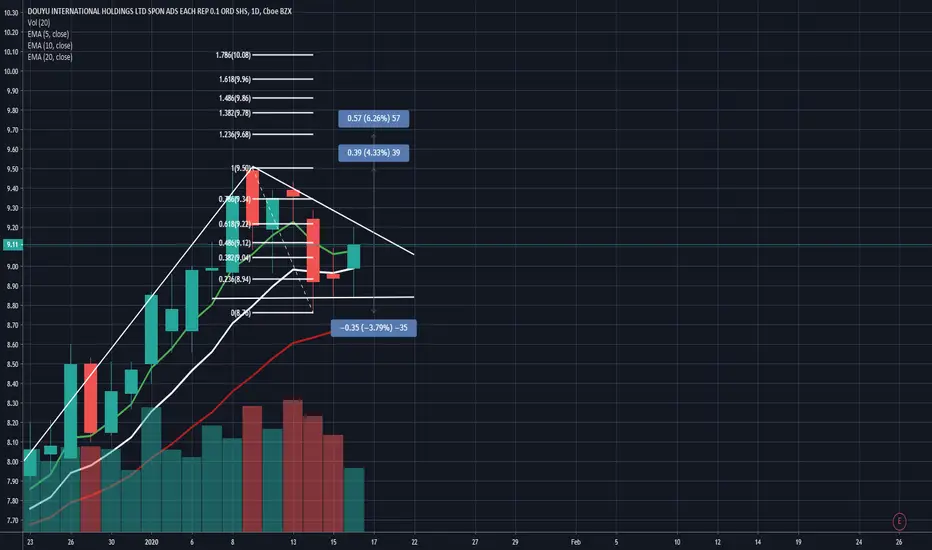Click the 2020 label on time axis
The image size is (932, 550).
tap(152, 542)
